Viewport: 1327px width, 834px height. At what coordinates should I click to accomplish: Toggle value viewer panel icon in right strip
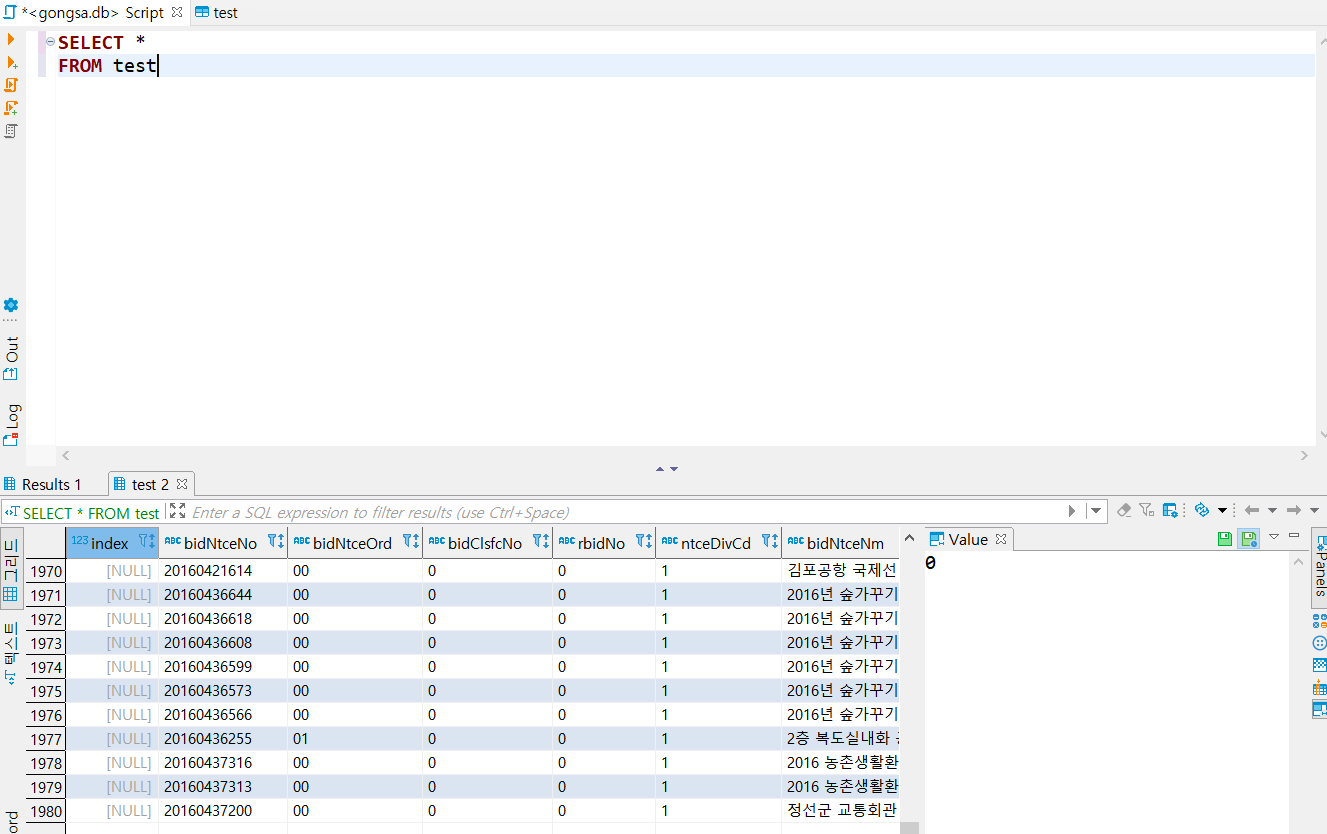1319,709
